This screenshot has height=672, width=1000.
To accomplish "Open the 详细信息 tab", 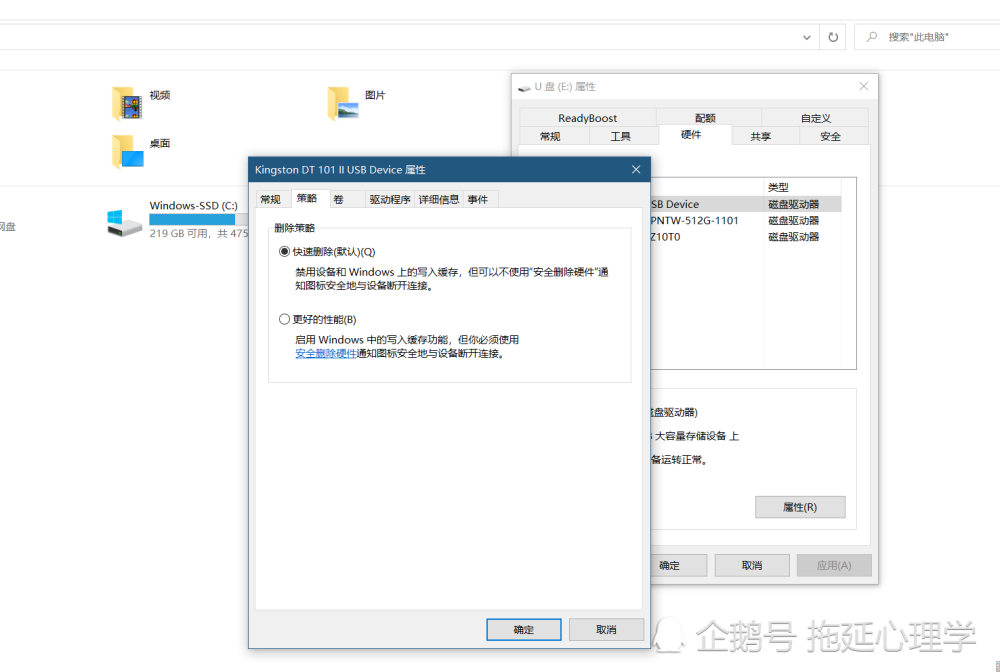I will (x=439, y=200).
